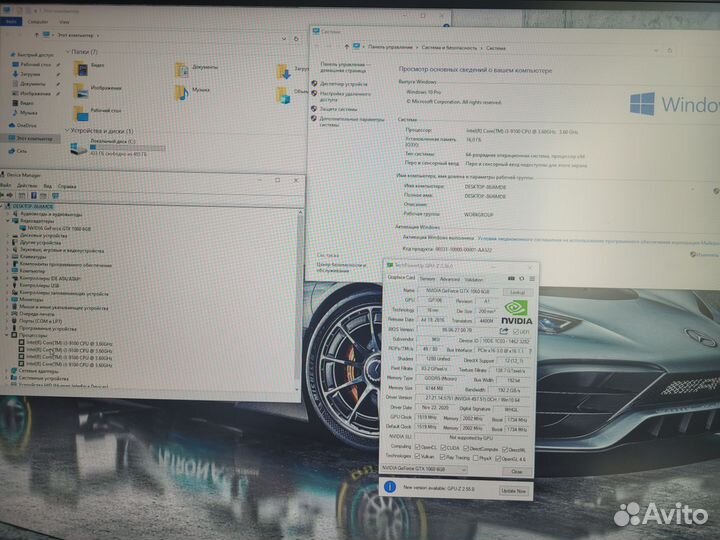The image size is (720, 540).
Task: Click the GPU-Z refresh icon
Action: coord(522,279)
